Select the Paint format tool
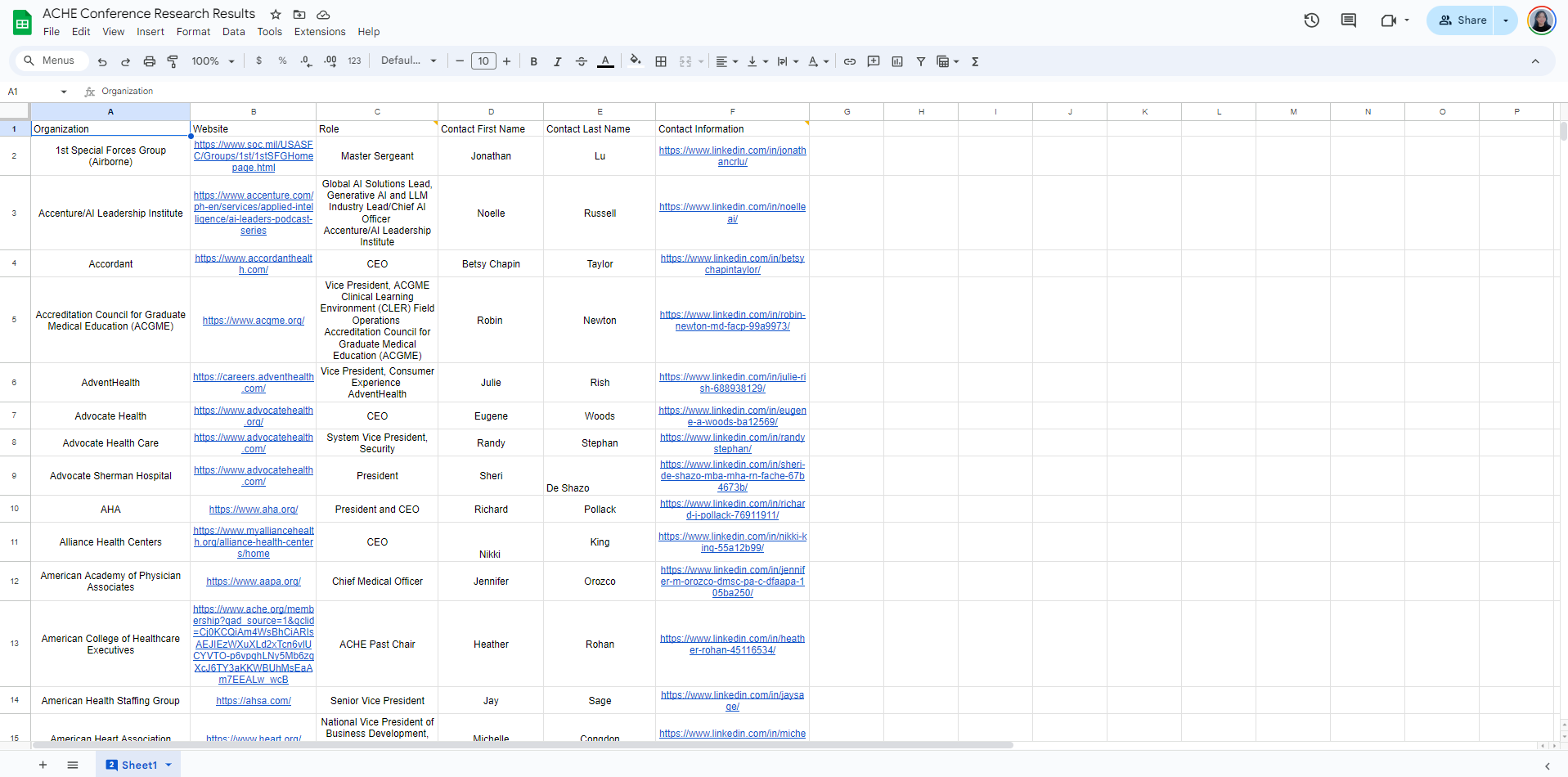The height and width of the screenshot is (777, 1568). [x=173, y=61]
